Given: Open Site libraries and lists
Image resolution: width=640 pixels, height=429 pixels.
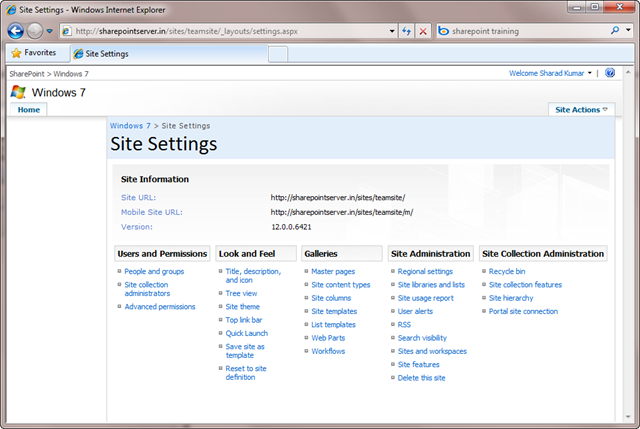Looking at the screenshot, I should coord(431,285).
